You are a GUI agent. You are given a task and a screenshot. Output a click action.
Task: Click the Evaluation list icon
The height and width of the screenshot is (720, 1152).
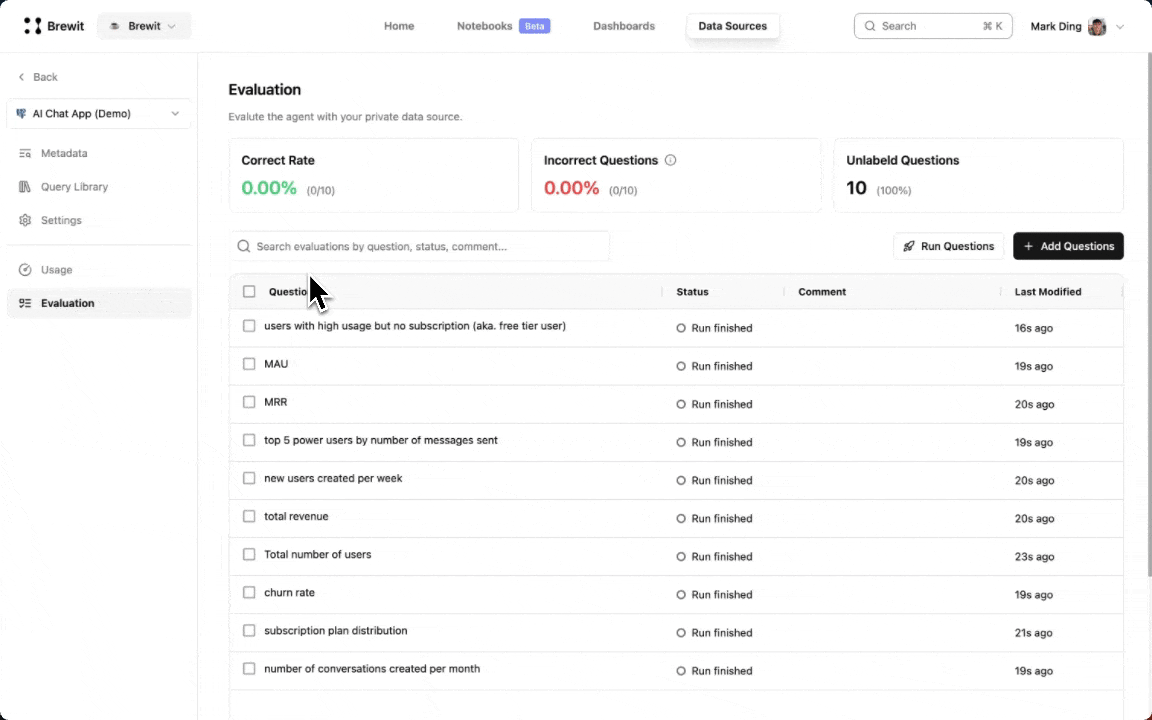click(x=25, y=303)
